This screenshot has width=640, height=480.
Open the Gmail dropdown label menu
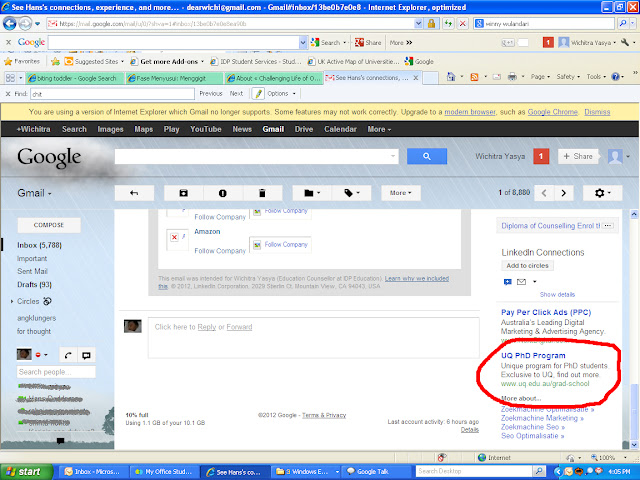point(34,193)
